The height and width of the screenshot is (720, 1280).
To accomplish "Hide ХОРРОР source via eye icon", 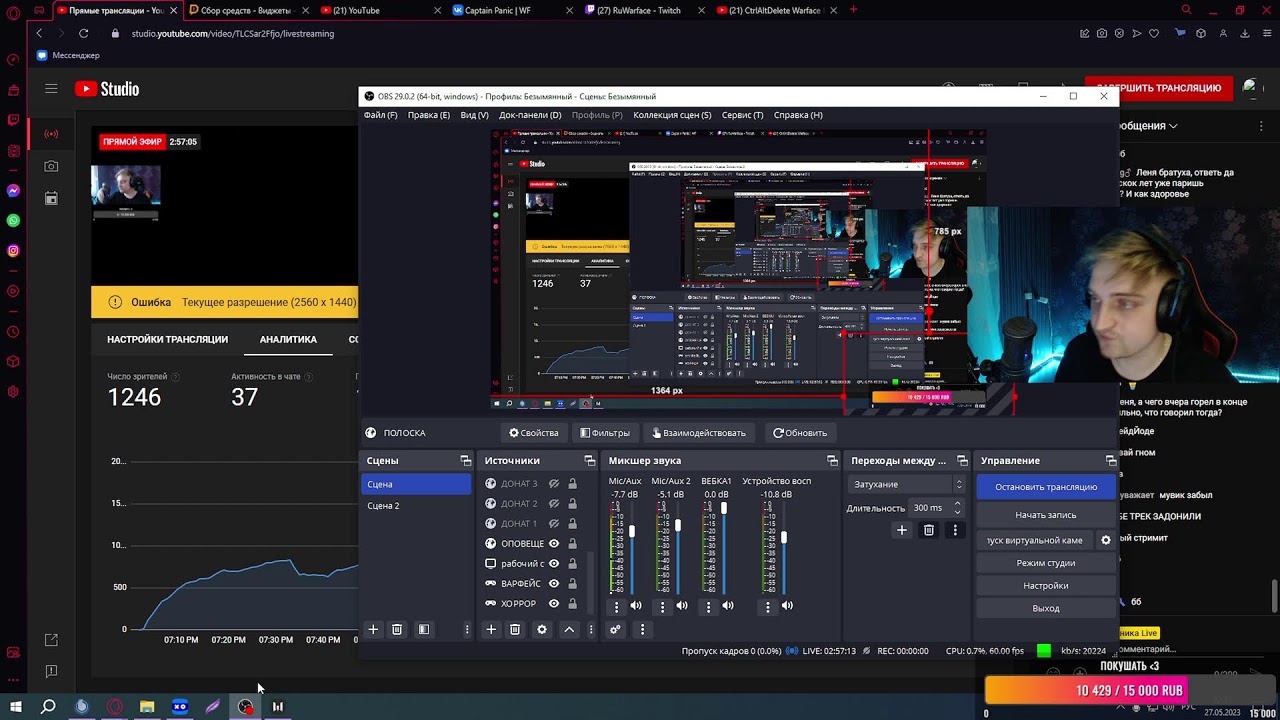I will pos(554,604).
